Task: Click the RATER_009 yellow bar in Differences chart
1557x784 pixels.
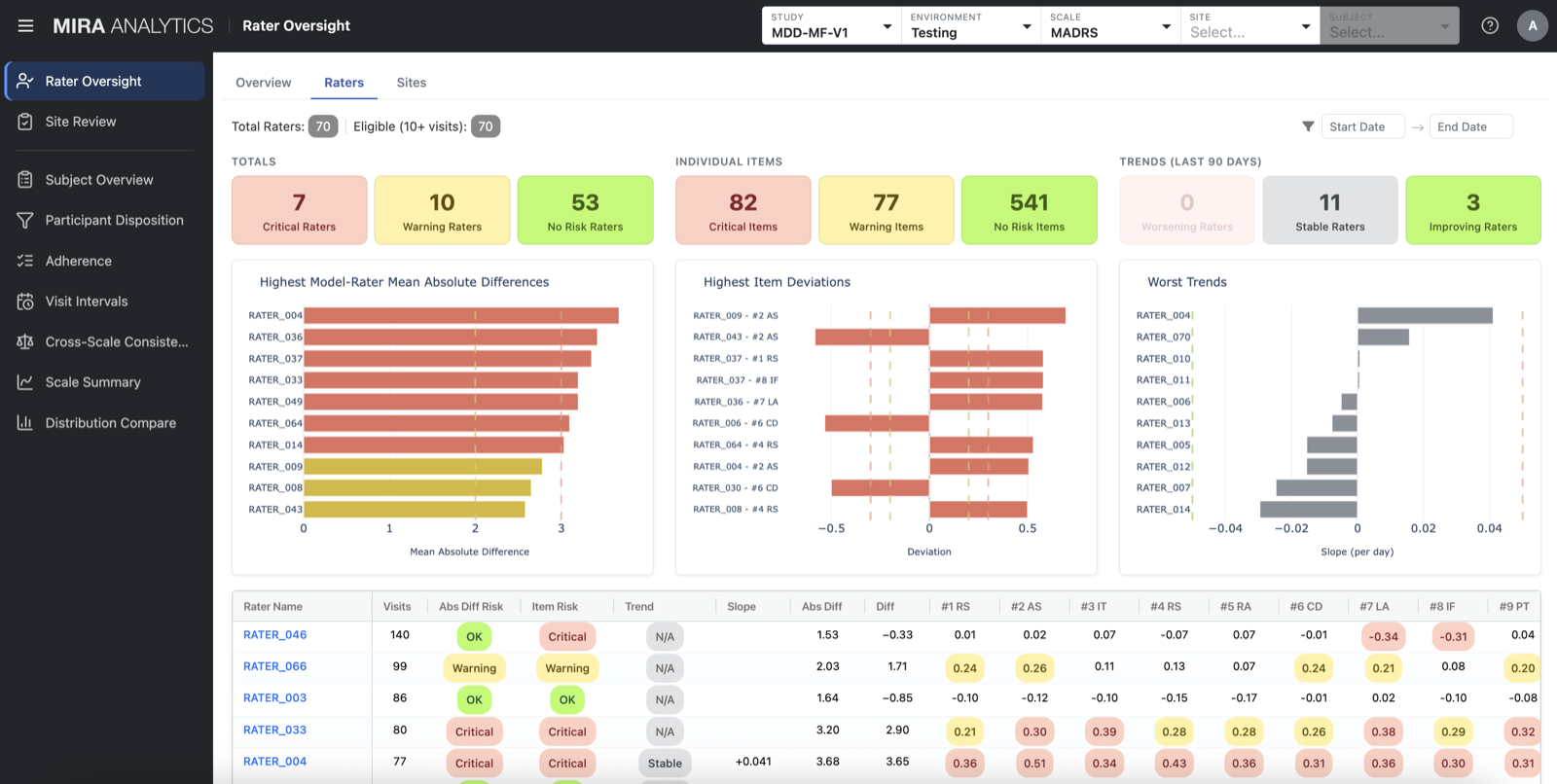Action: tap(423, 467)
